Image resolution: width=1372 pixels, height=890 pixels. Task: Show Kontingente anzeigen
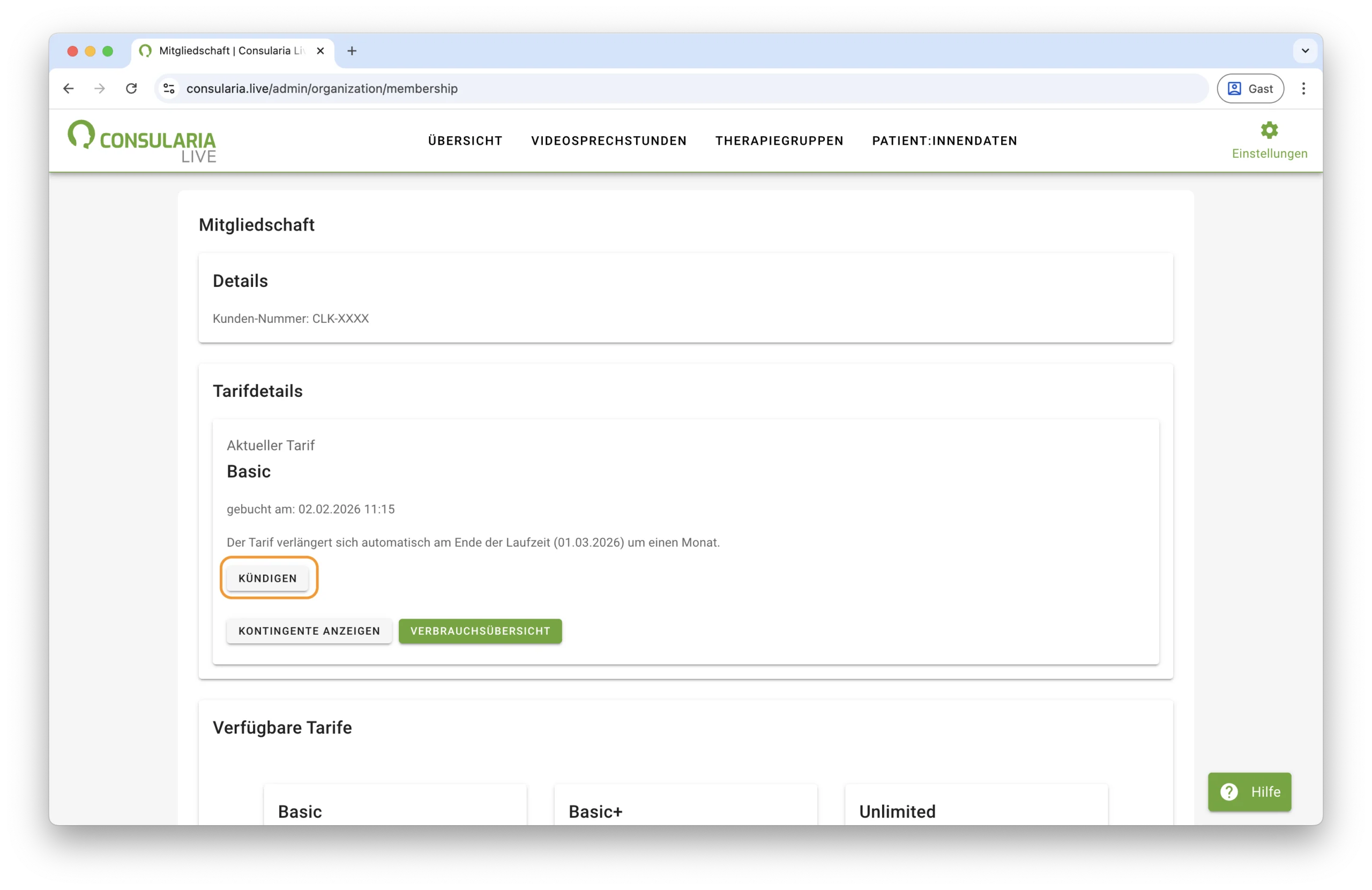tap(309, 631)
